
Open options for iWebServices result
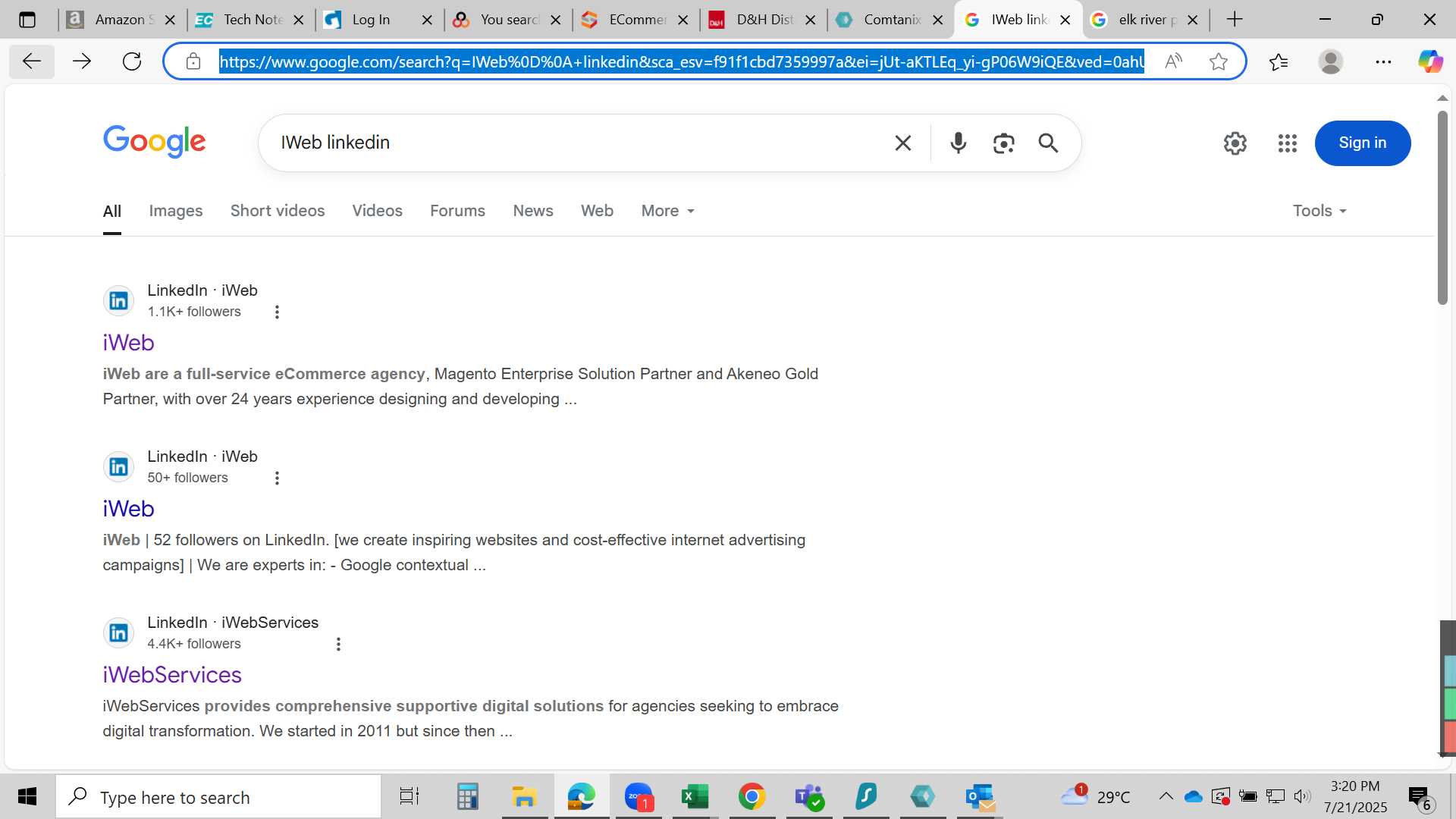[x=338, y=644]
